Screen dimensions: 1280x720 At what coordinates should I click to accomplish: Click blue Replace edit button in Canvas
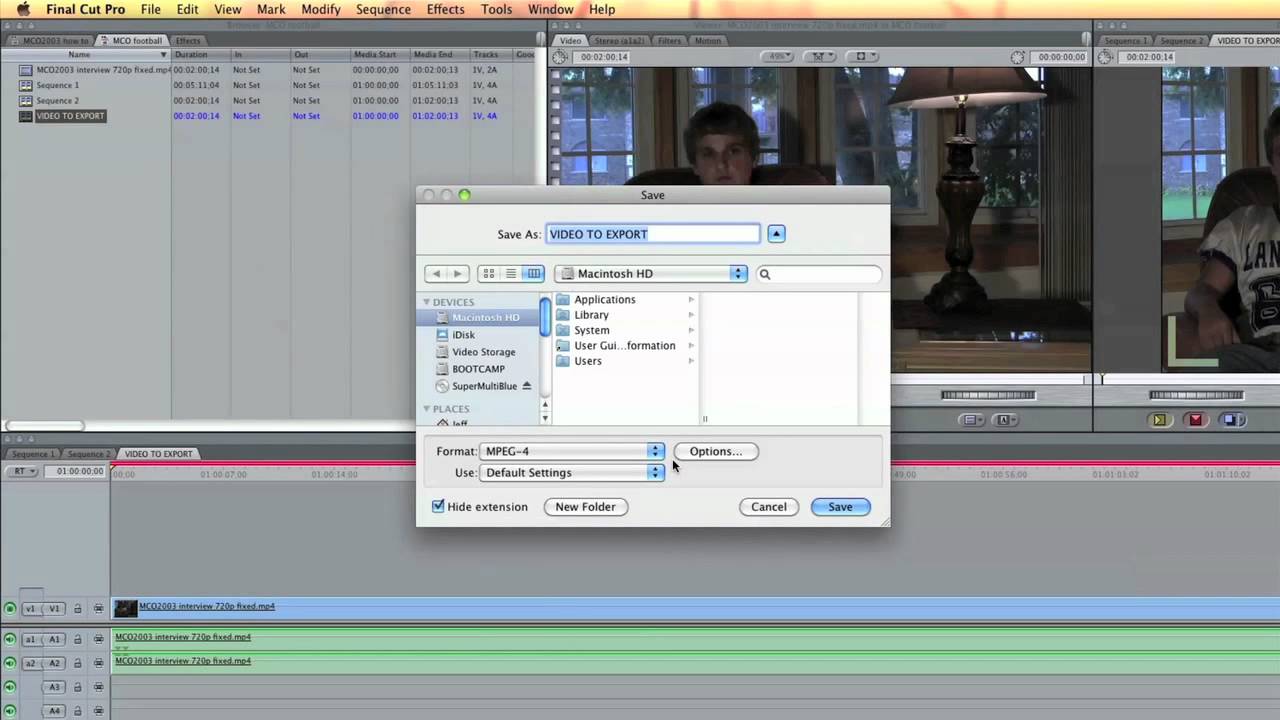click(1232, 420)
